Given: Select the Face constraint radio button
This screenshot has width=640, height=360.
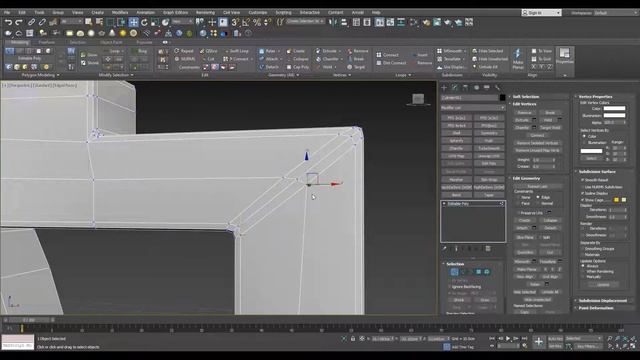Looking at the screenshot, I should click(519, 203).
